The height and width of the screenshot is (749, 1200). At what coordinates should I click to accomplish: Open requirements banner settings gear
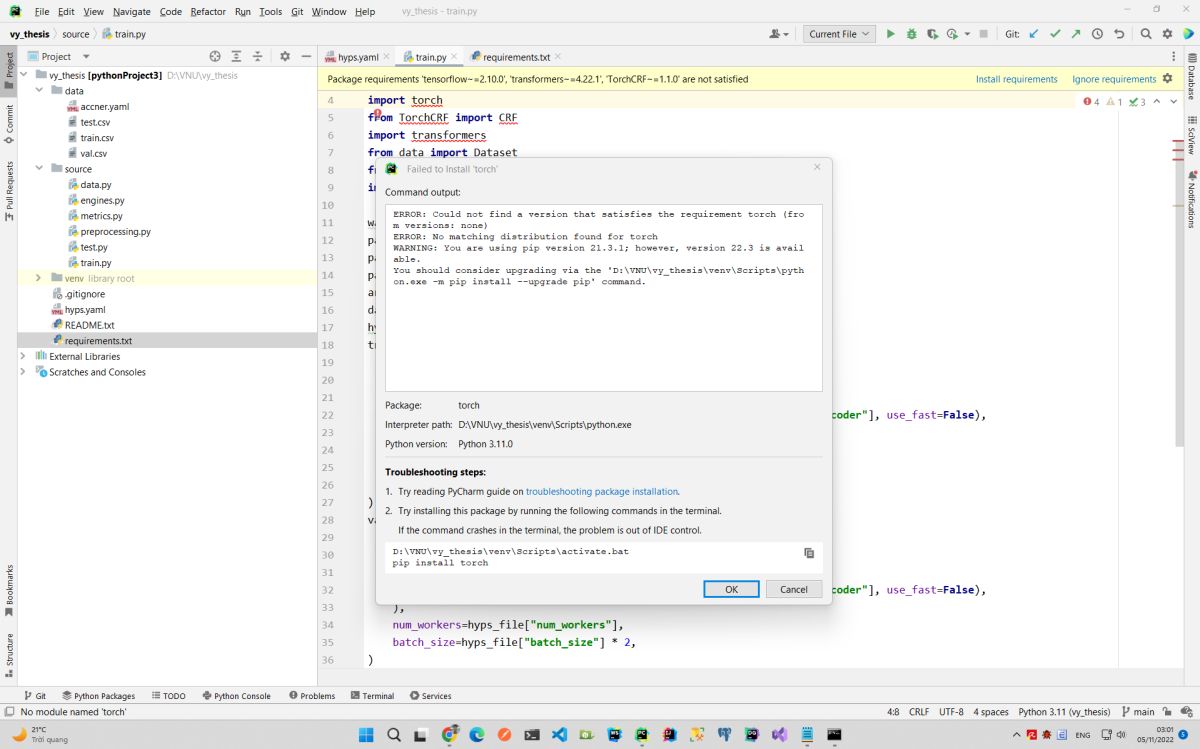coord(1167,79)
